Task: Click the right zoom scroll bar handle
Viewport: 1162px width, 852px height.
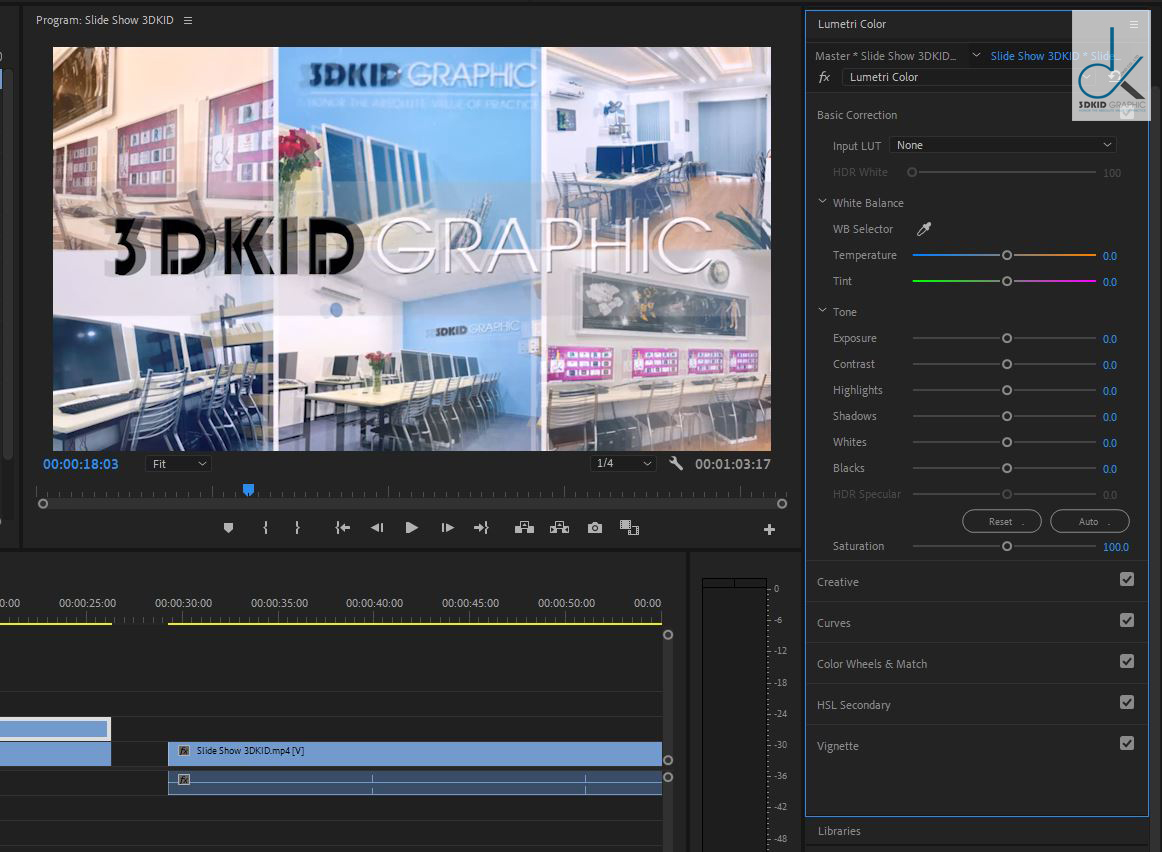Action: click(x=782, y=504)
